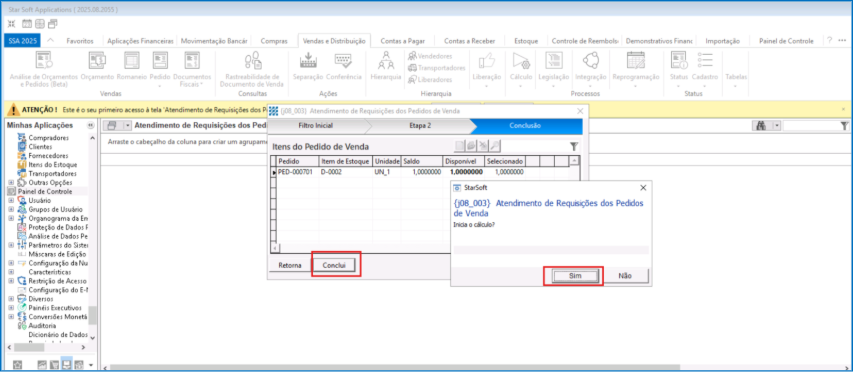Click the cascade windows quick access icon

[x=53, y=24]
